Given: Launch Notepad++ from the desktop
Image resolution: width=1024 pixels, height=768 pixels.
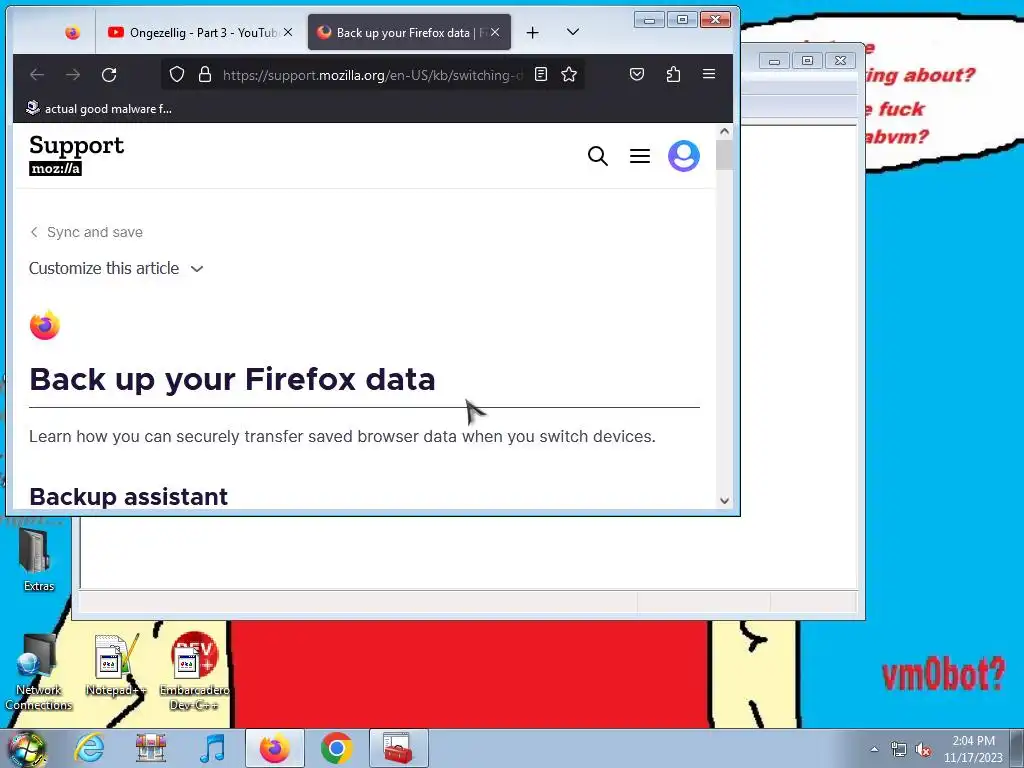Looking at the screenshot, I should pos(116,665).
